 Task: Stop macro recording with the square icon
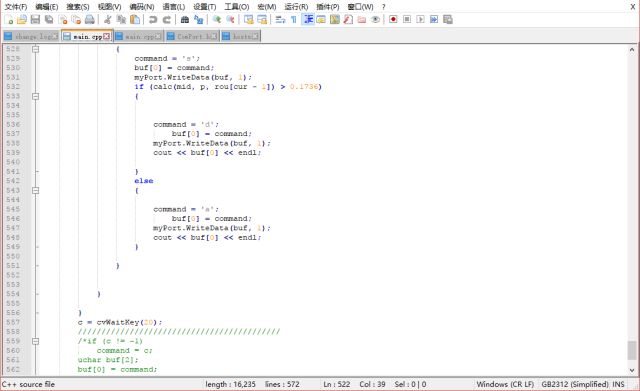pos(407,20)
